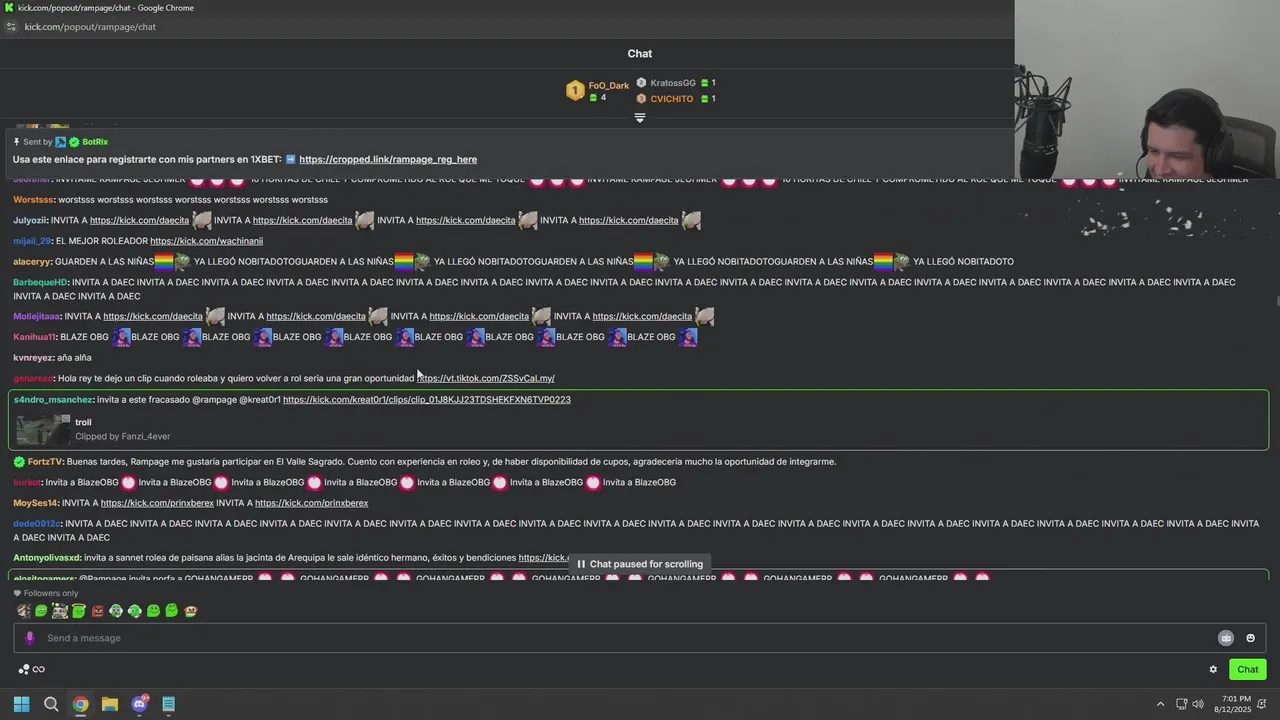The image size is (1280, 720).
Task: Play the troll clip thumbnail
Action: [x=43, y=429]
